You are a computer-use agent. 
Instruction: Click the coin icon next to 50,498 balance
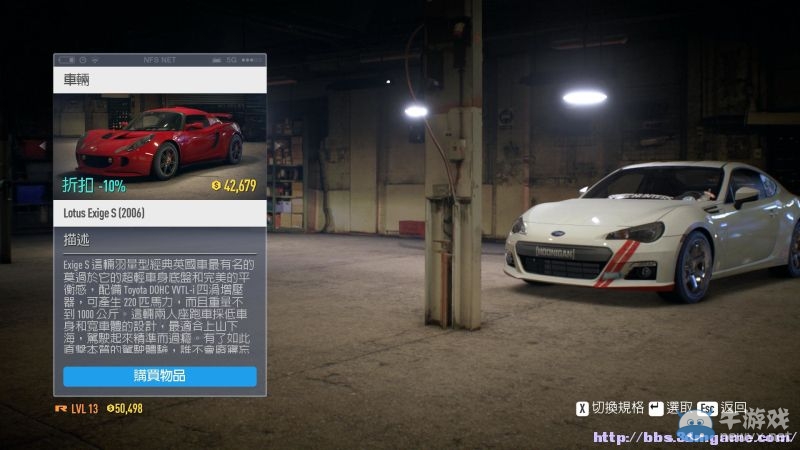(110, 408)
